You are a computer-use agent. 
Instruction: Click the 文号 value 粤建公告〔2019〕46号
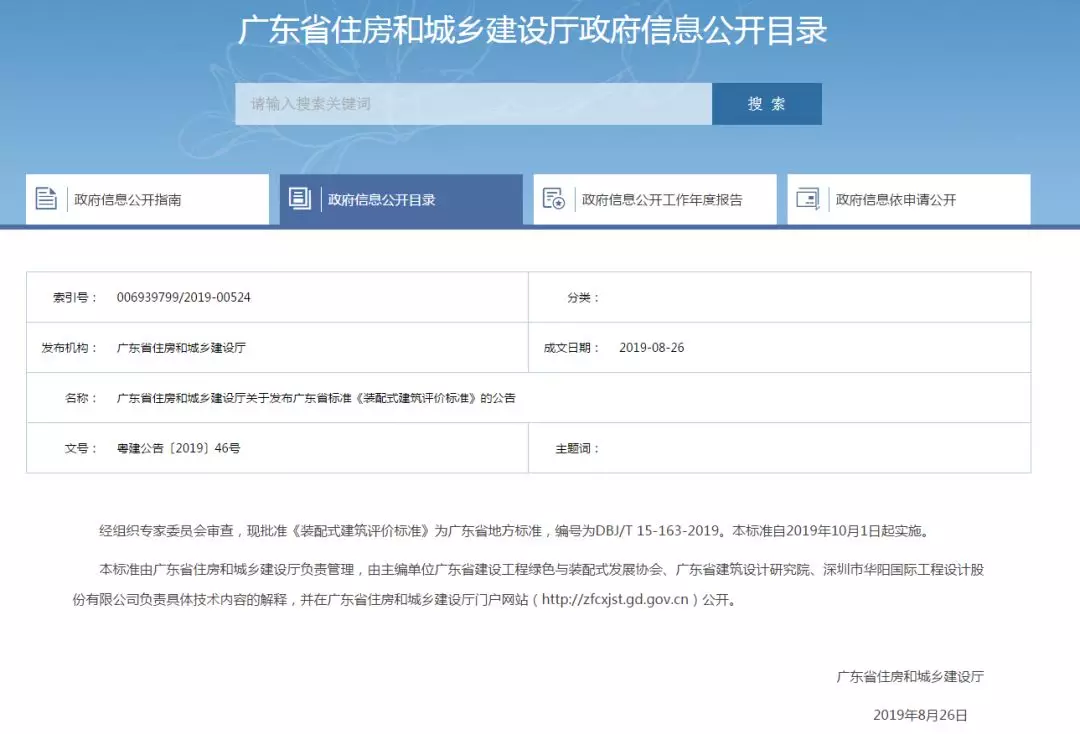tap(178, 448)
